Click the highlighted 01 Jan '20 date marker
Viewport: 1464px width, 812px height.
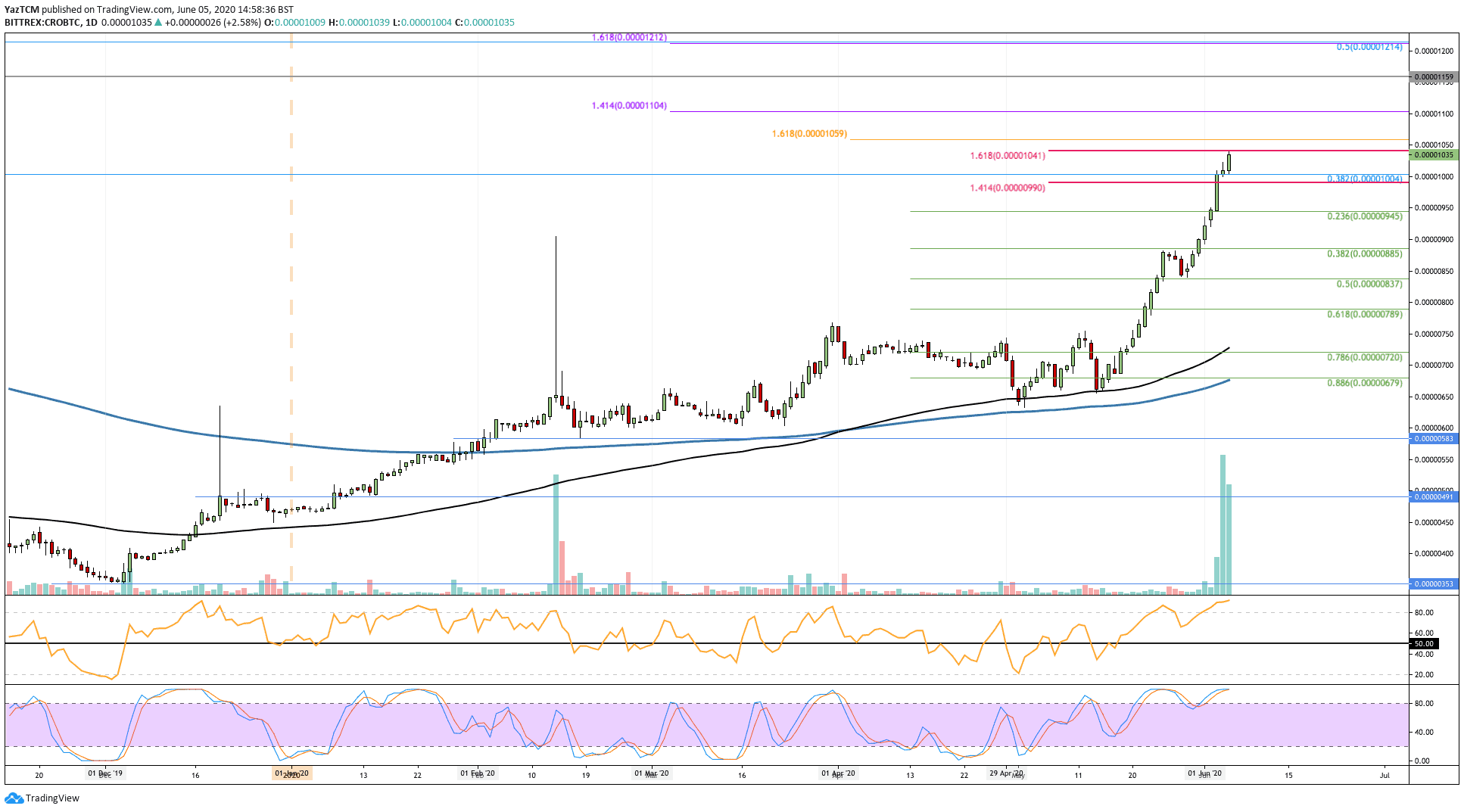point(291,774)
